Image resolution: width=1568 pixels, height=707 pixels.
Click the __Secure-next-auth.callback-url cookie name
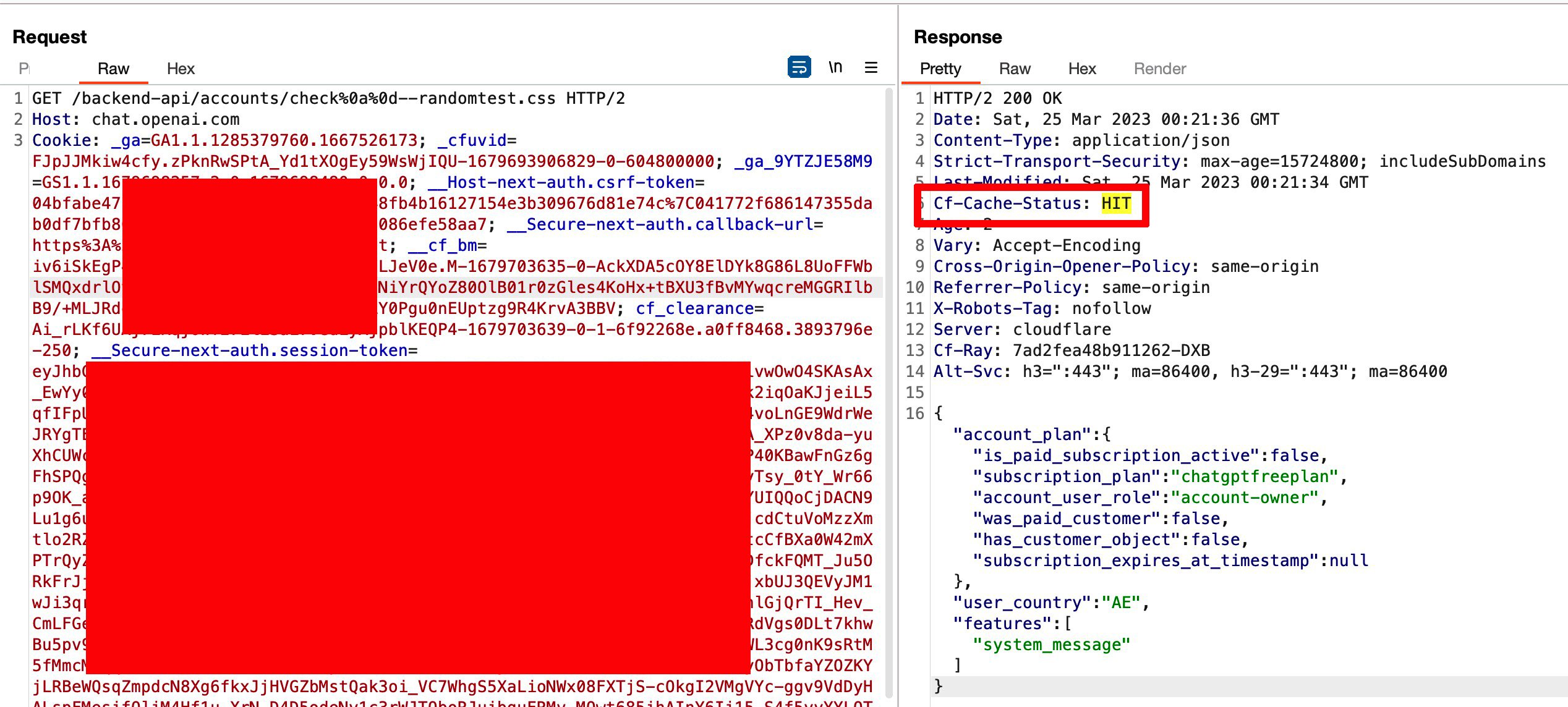[660, 224]
